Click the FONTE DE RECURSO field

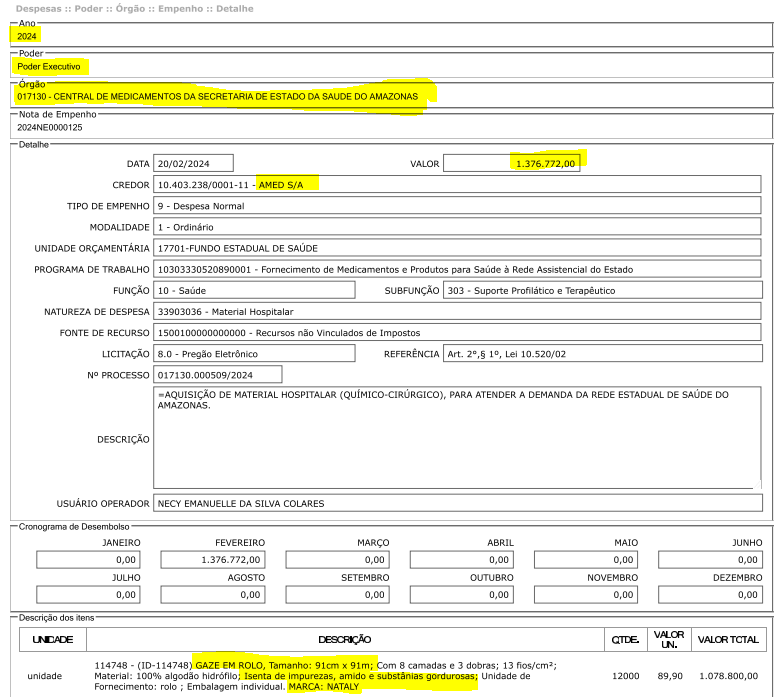[x=457, y=333]
